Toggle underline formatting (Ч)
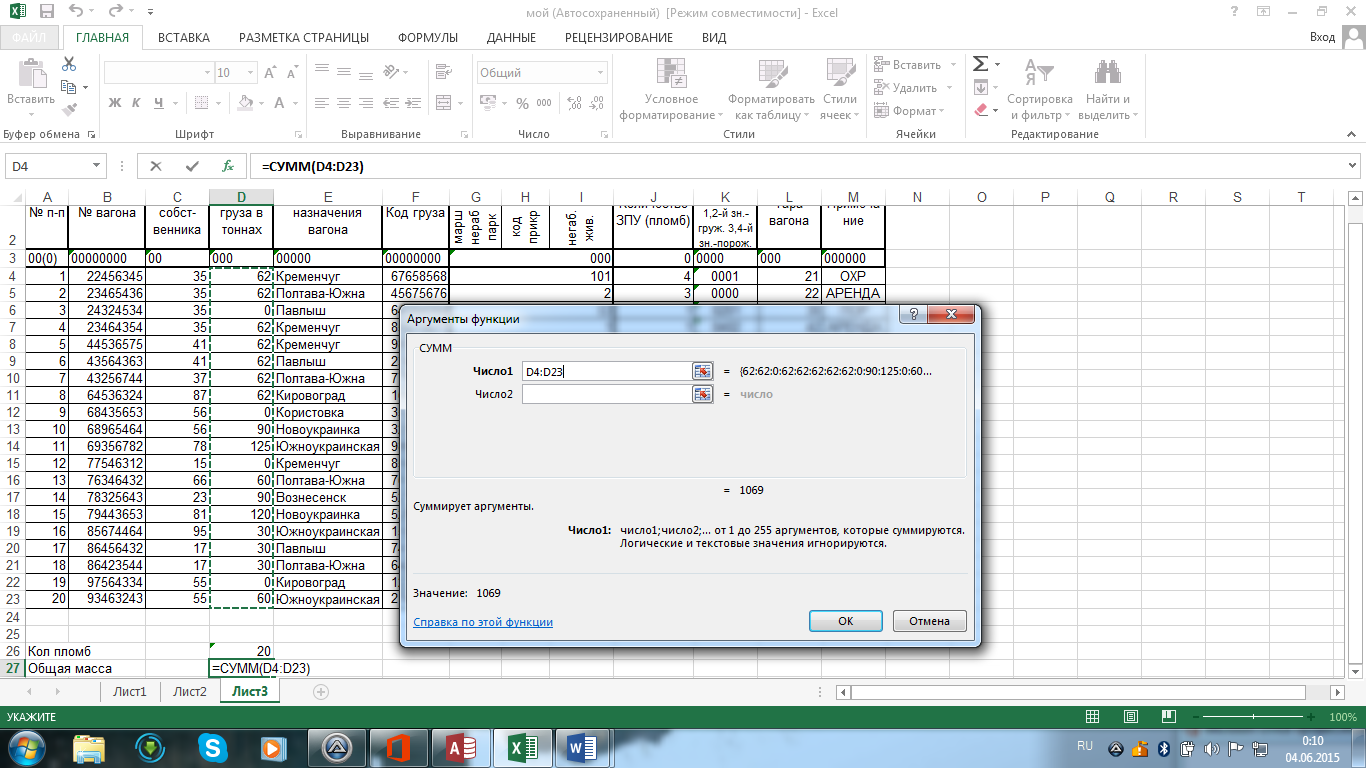Viewport: 1366px width, 768px height. pyautogui.click(x=158, y=102)
